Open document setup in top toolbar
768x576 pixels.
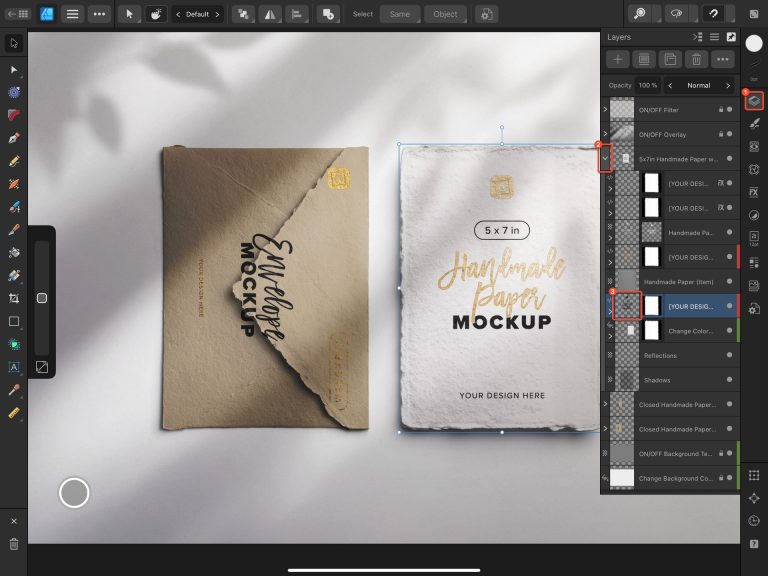(486, 14)
